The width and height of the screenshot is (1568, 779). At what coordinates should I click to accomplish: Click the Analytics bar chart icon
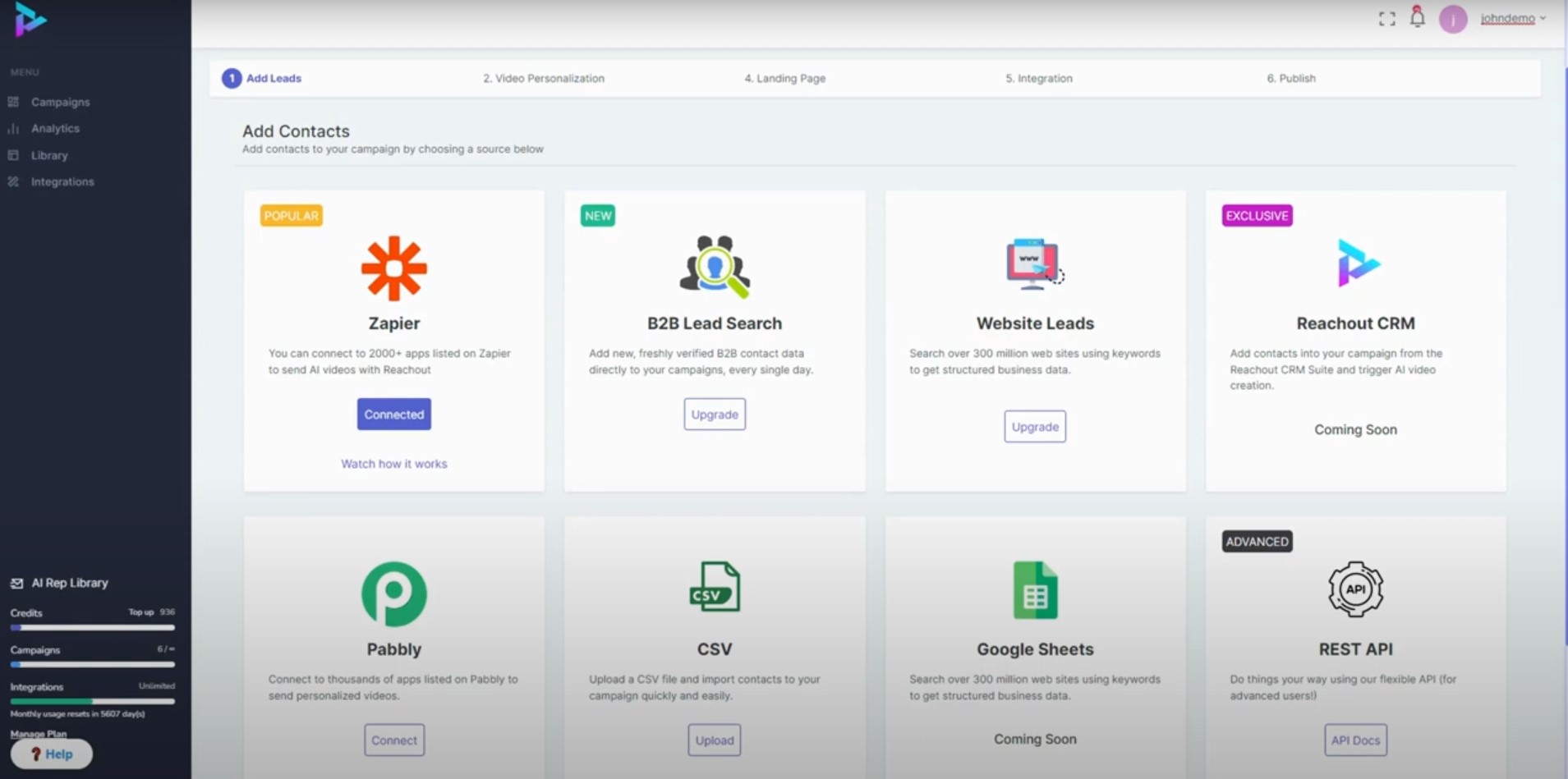coord(13,129)
